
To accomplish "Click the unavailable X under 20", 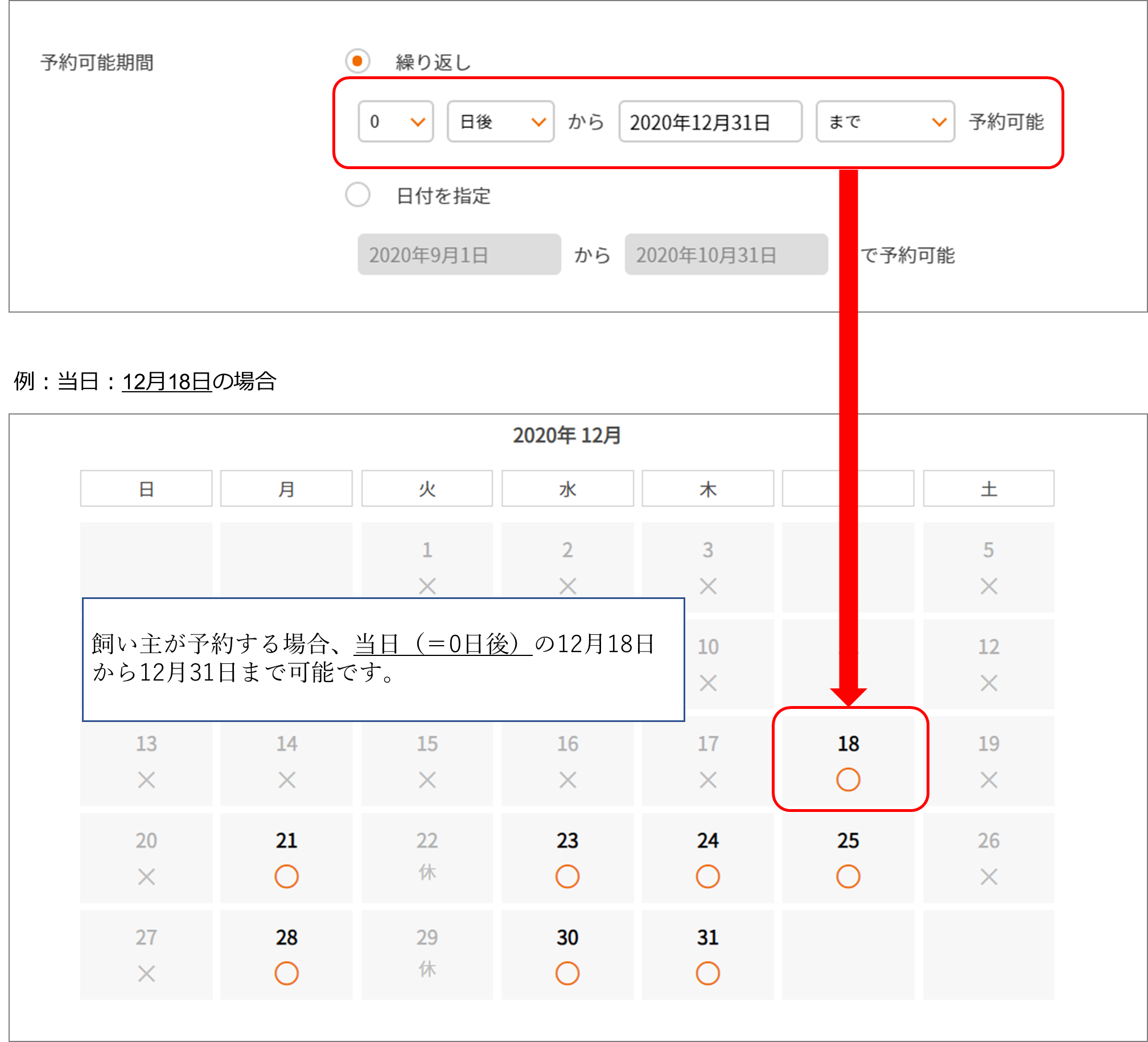I will pos(146,877).
